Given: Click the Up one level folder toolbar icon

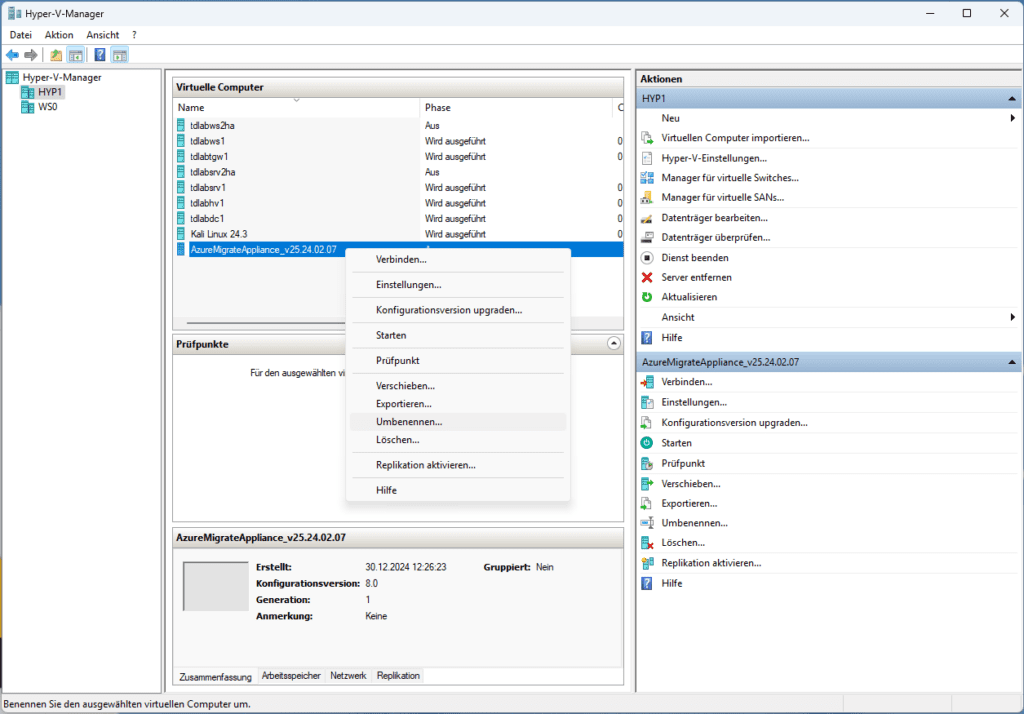Looking at the screenshot, I should click(56, 55).
